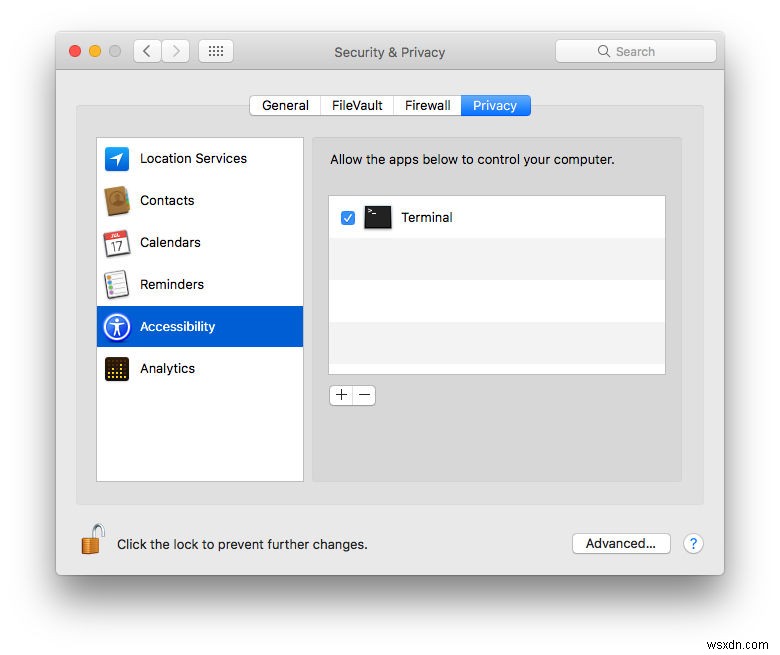Click the Analytics grid icon
The image size is (780, 655).
117,369
